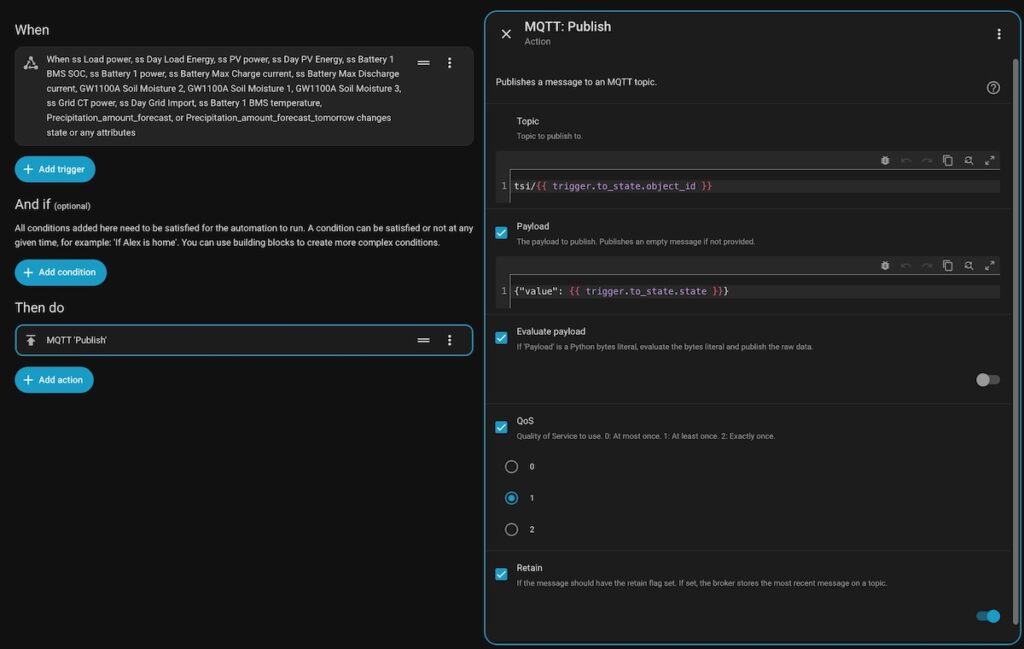
Task: Open the MQTT 'Publish' action overflow menu
Action: pyautogui.click(x=449, y=340)
